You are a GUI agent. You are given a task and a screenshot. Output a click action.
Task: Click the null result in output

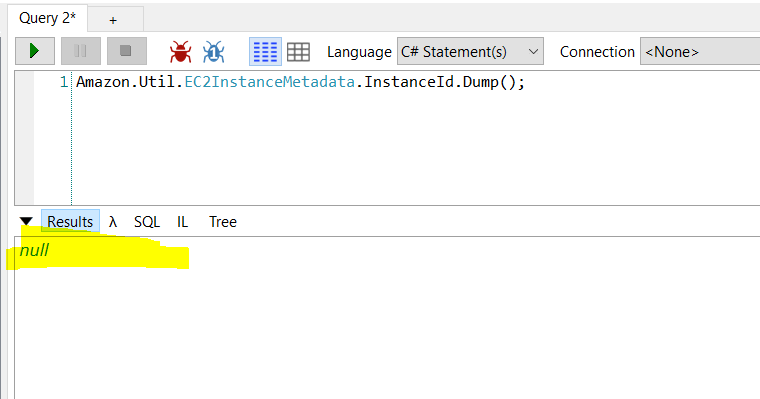[x=34, y=250]
